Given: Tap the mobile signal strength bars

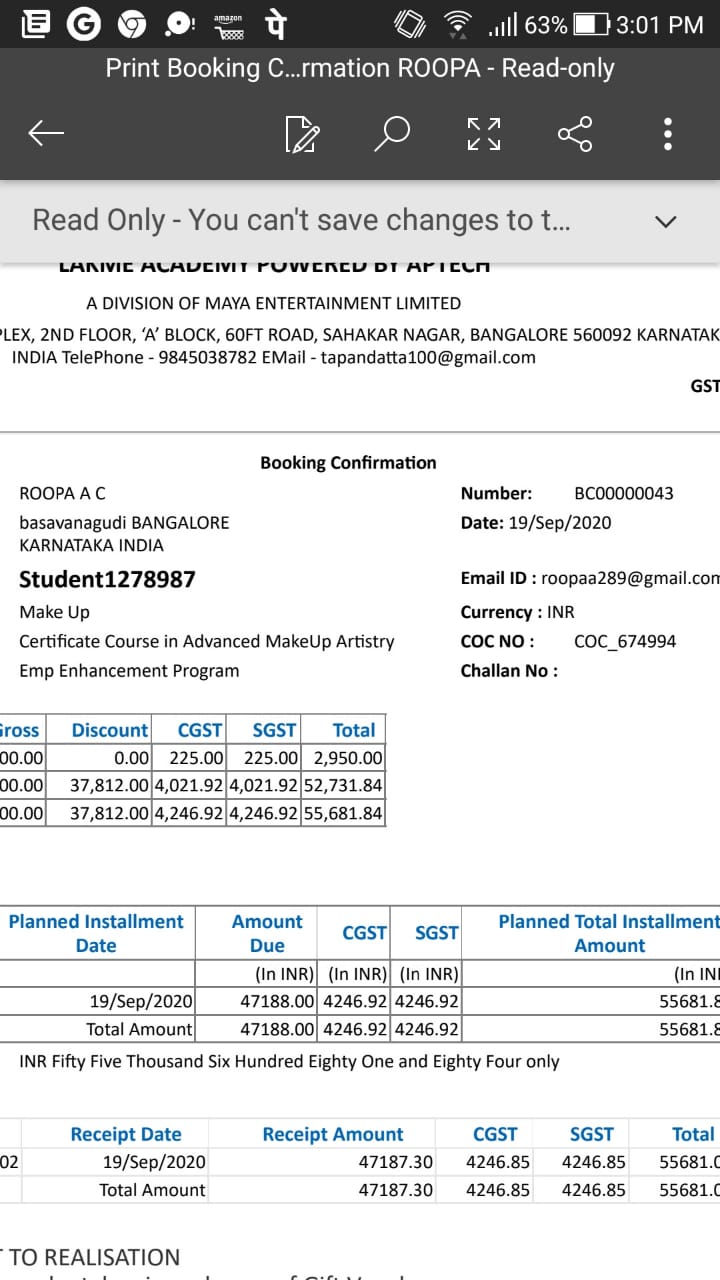Looking at the screenshot, I should (x=502, y=25).
